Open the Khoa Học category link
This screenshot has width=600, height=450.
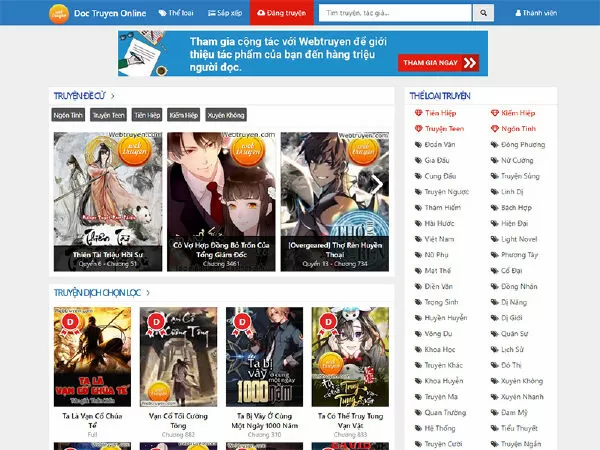[440, 349]
